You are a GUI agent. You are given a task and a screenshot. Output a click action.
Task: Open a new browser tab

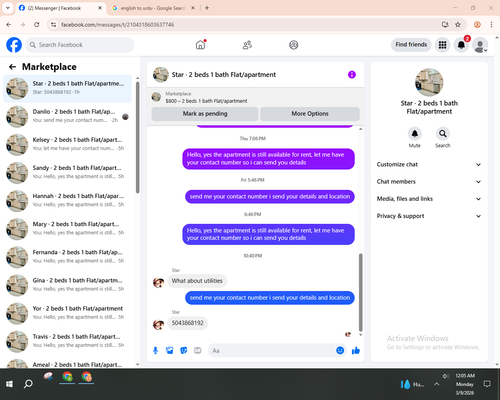click(x=207, y=8)
